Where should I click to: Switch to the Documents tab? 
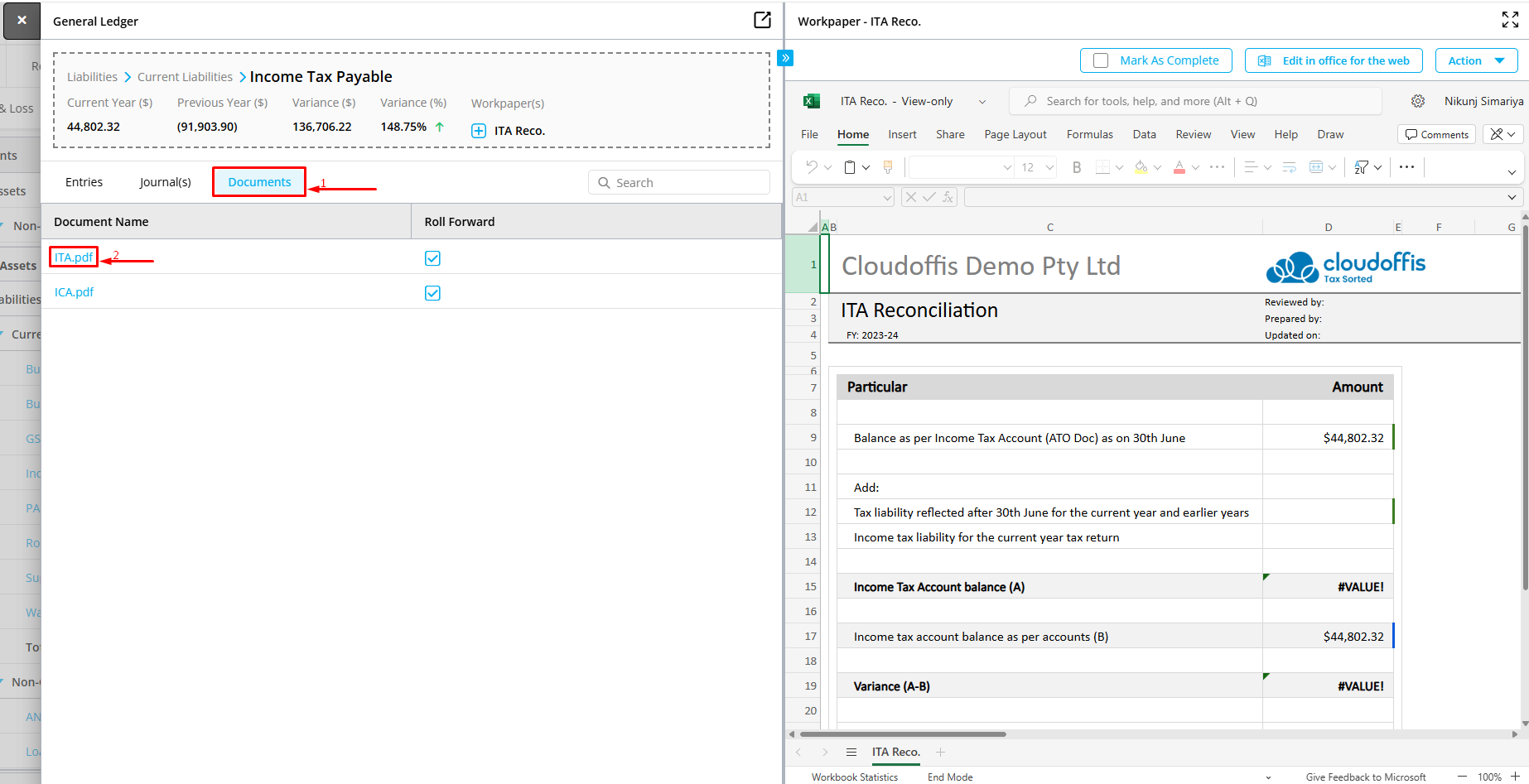(x=259, y=182)
